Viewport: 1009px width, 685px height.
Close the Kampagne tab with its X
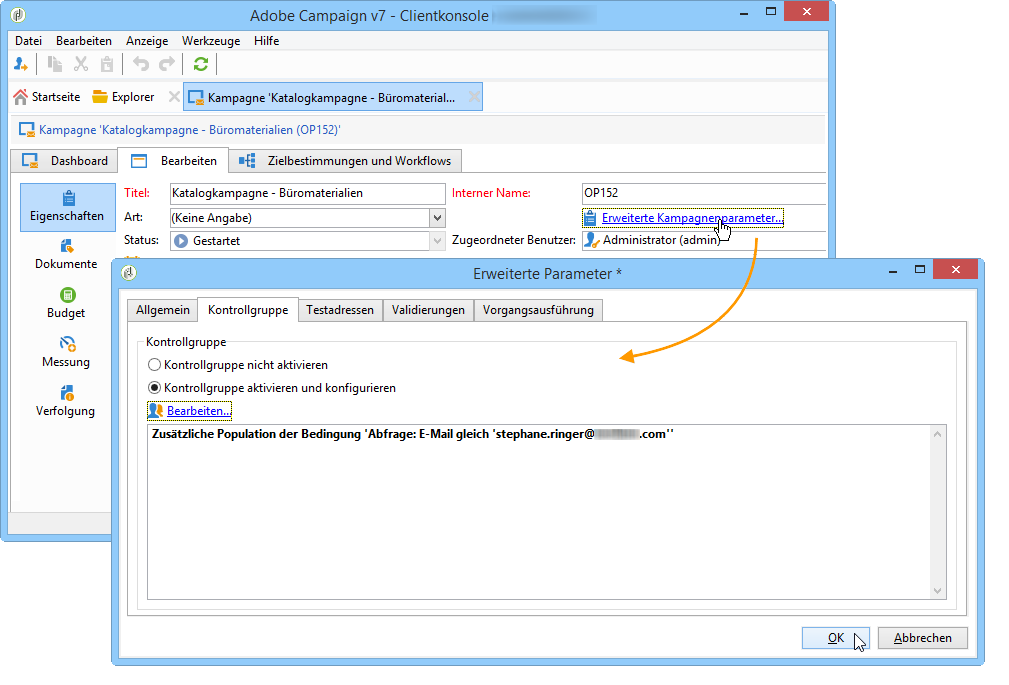(474, 97)
